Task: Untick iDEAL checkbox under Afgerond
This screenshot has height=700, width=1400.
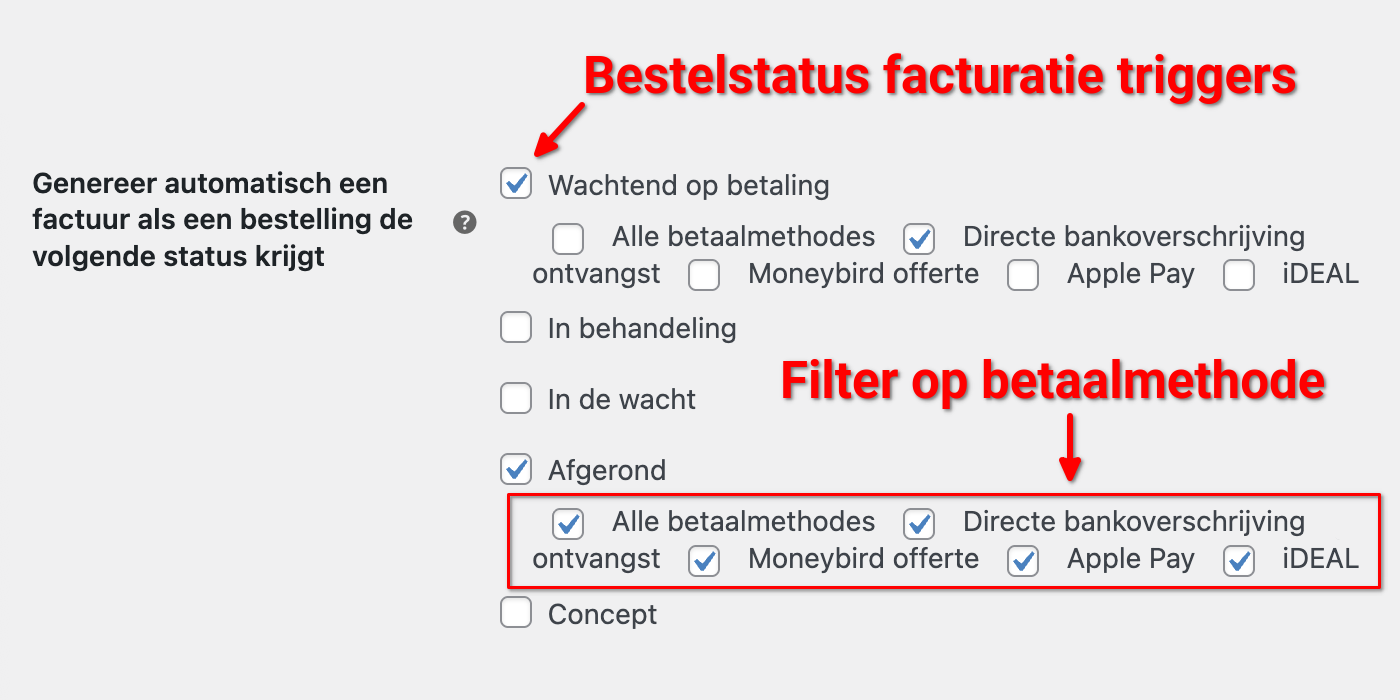Action: point(1239,560)
